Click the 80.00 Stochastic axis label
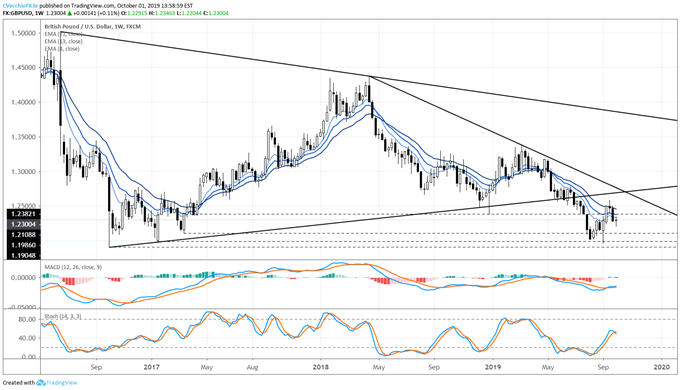Image resolution: width=680 pixels, height=390 pixels. 27,320
